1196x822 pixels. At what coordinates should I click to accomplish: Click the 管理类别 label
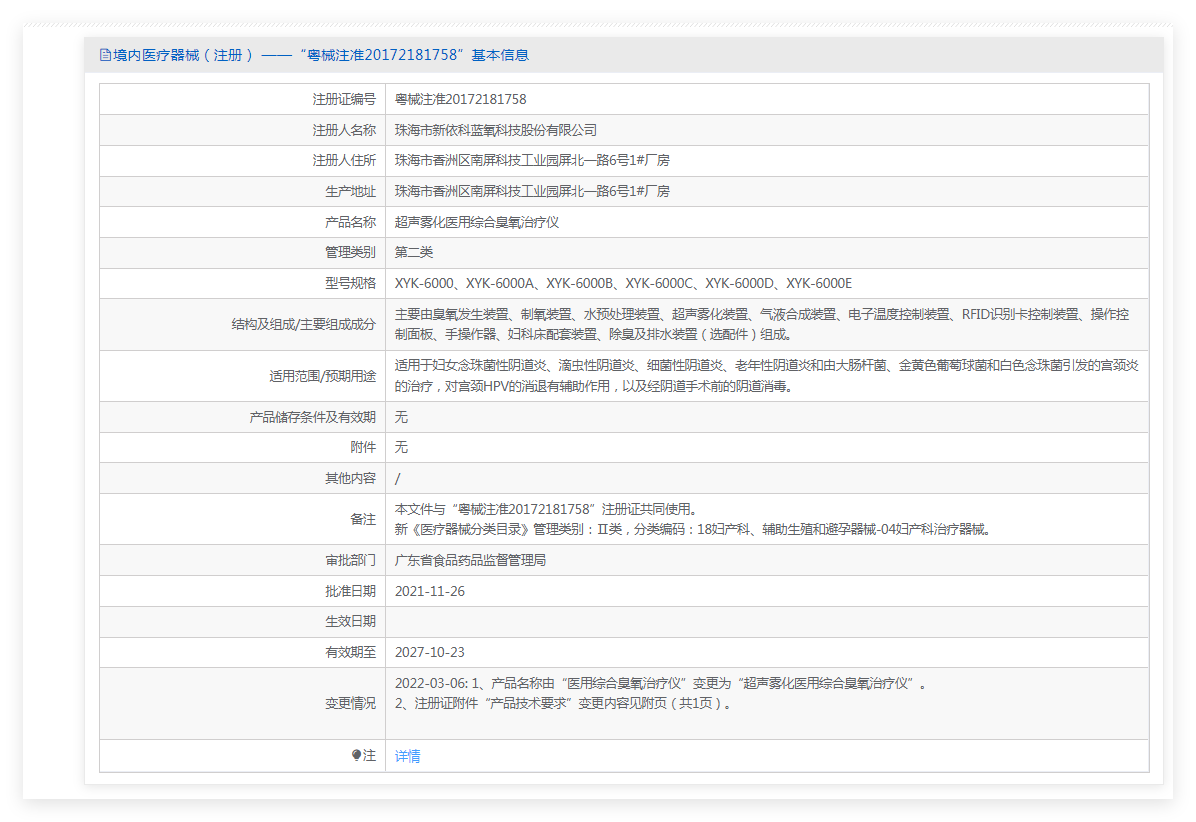pos(350,252)
